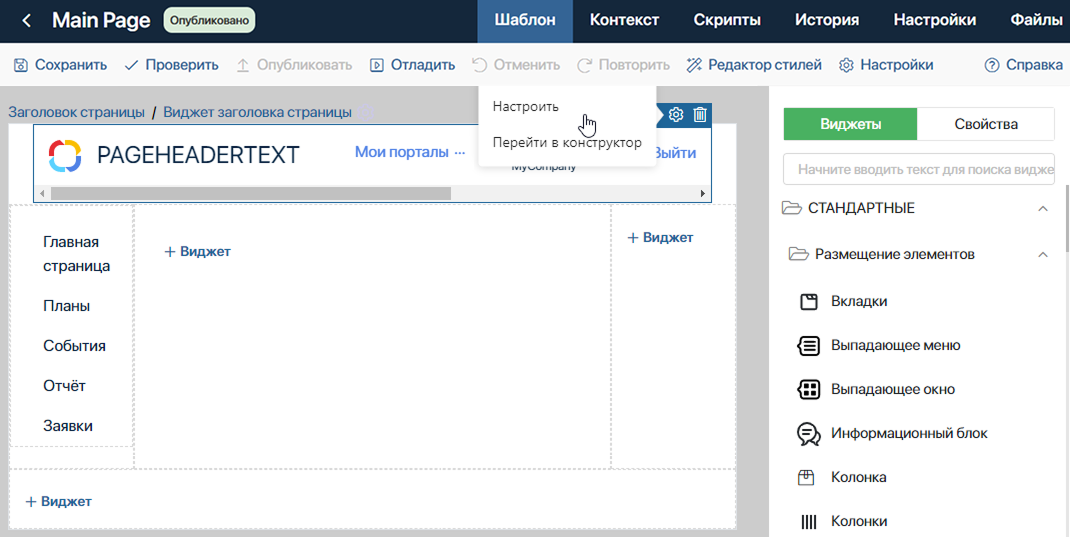Click the Сохранить save icon button
The width and height of the screenshot is (1070, 537).
[20, 65]
